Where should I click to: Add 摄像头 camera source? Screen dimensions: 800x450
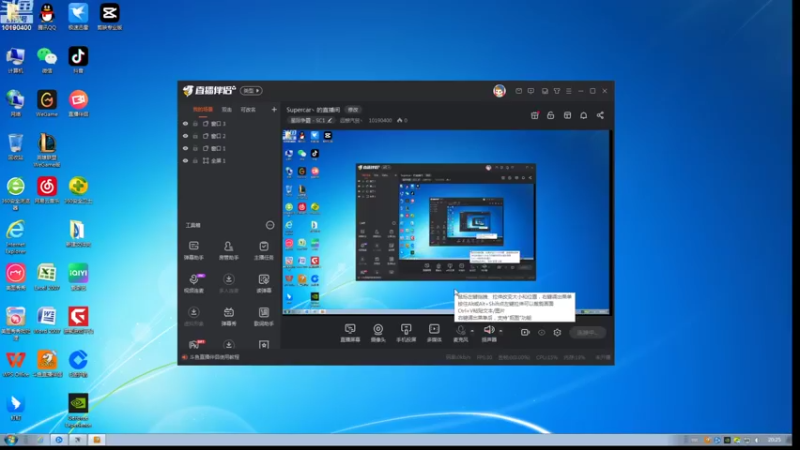(x=378, y=333)
